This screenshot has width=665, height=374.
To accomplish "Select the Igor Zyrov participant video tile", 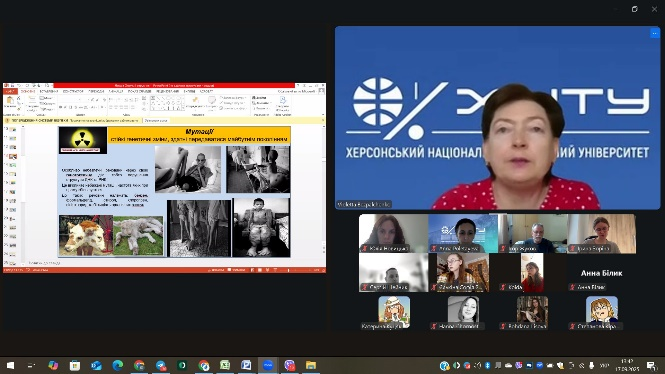I will point(533,234).
